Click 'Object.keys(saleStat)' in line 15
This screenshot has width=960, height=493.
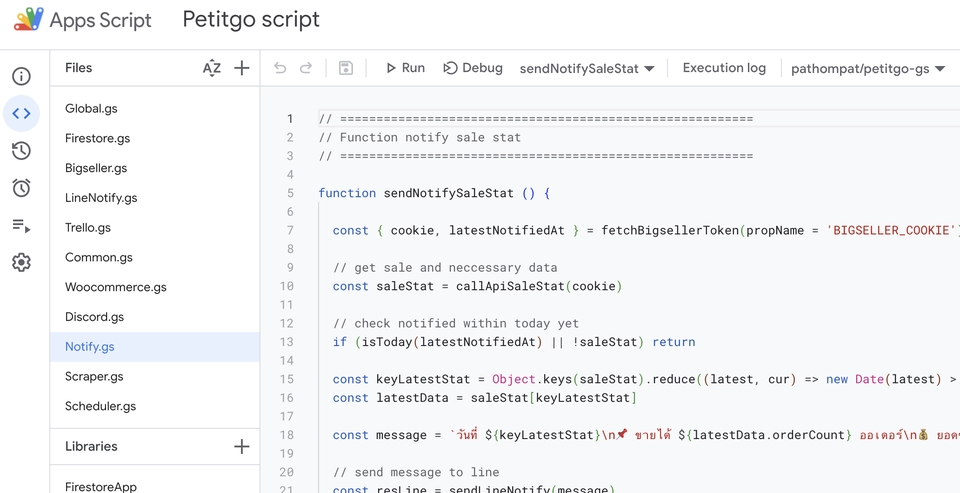pyautogui.click(x=567, y=379)
